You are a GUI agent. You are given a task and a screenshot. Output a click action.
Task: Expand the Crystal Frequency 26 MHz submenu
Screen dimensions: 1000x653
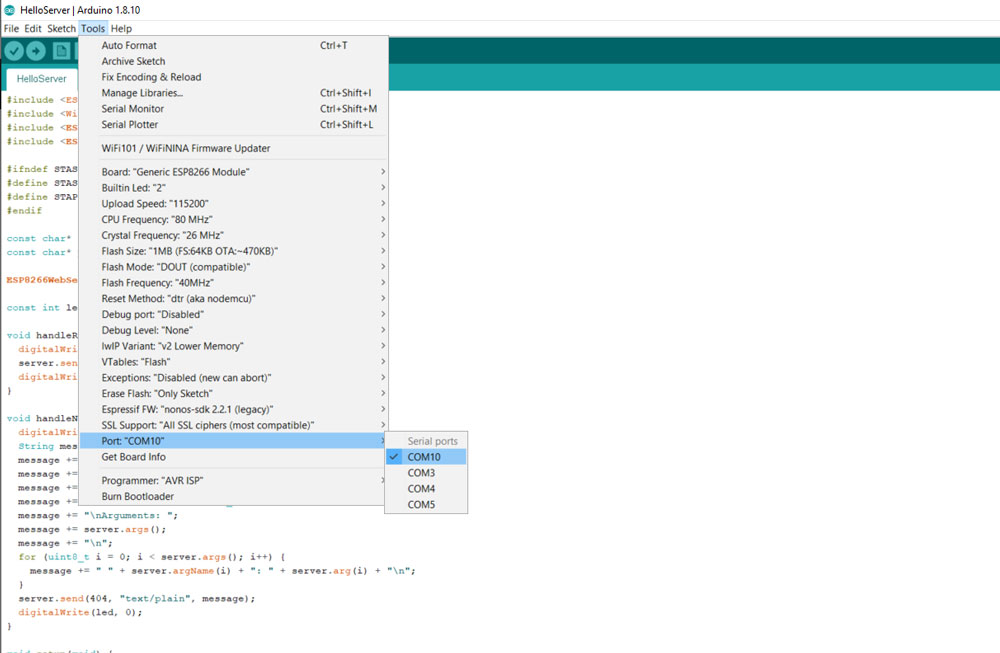[x=233, y=235]
